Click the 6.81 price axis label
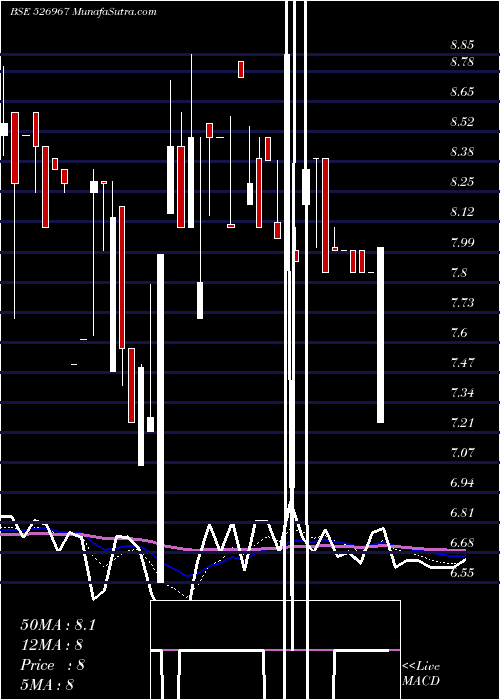 (462, 513)
